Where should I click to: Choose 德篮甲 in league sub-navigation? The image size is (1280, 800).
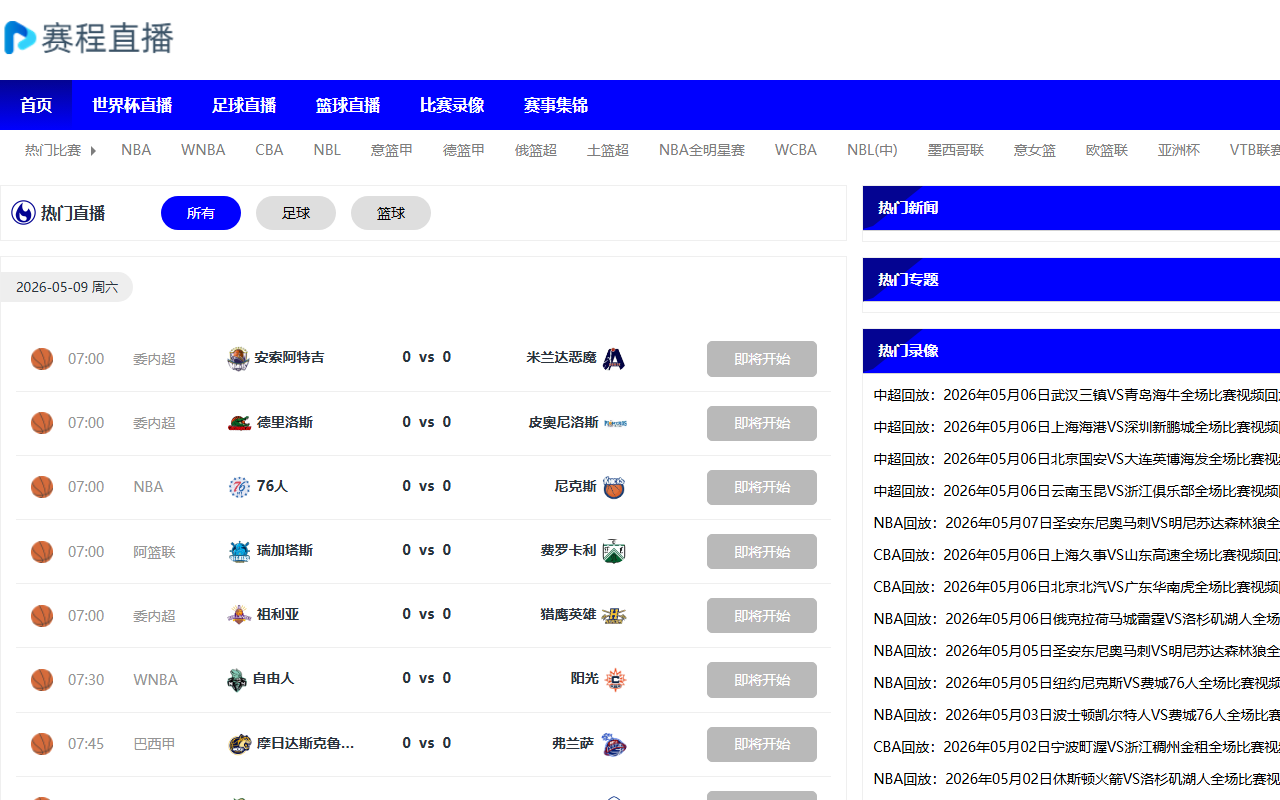(x=464, y=150)
